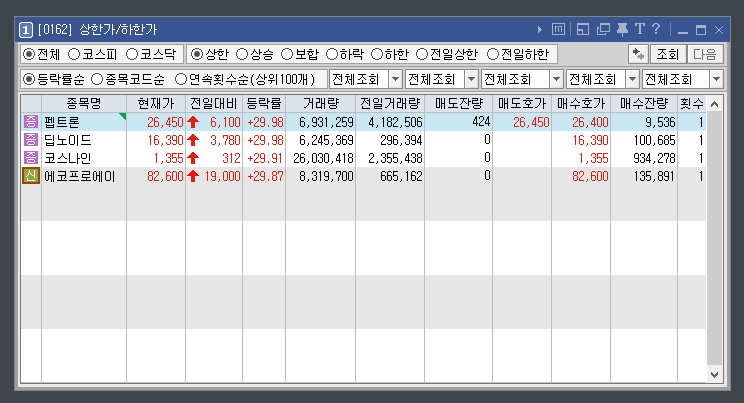Click the +29.87 change rate cell
Screen dimensions: 744x403
click(265, 177)
